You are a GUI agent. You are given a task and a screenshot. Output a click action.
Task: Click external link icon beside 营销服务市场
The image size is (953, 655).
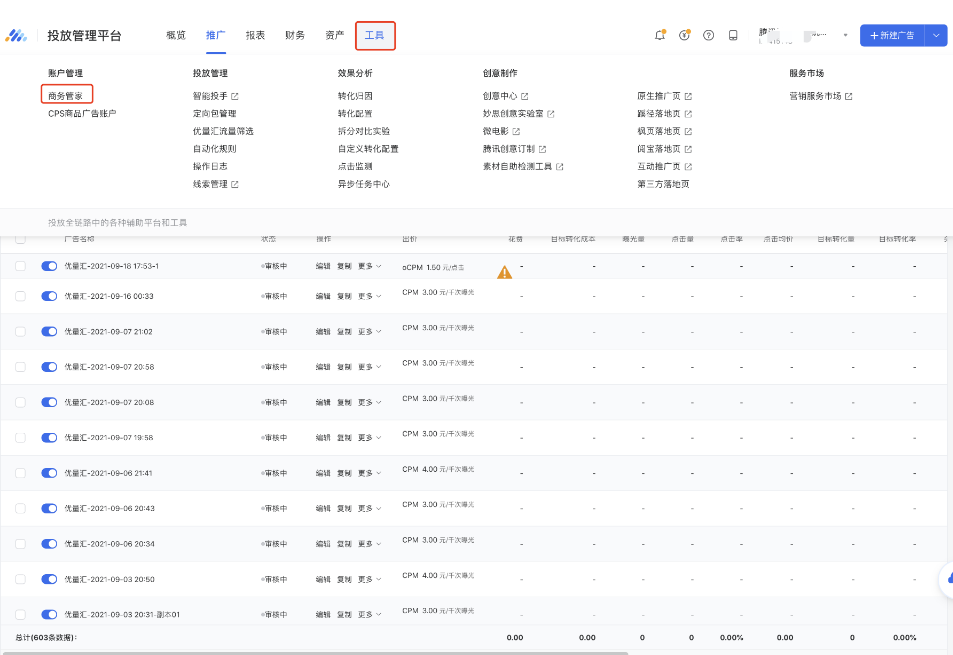point(849,97)
